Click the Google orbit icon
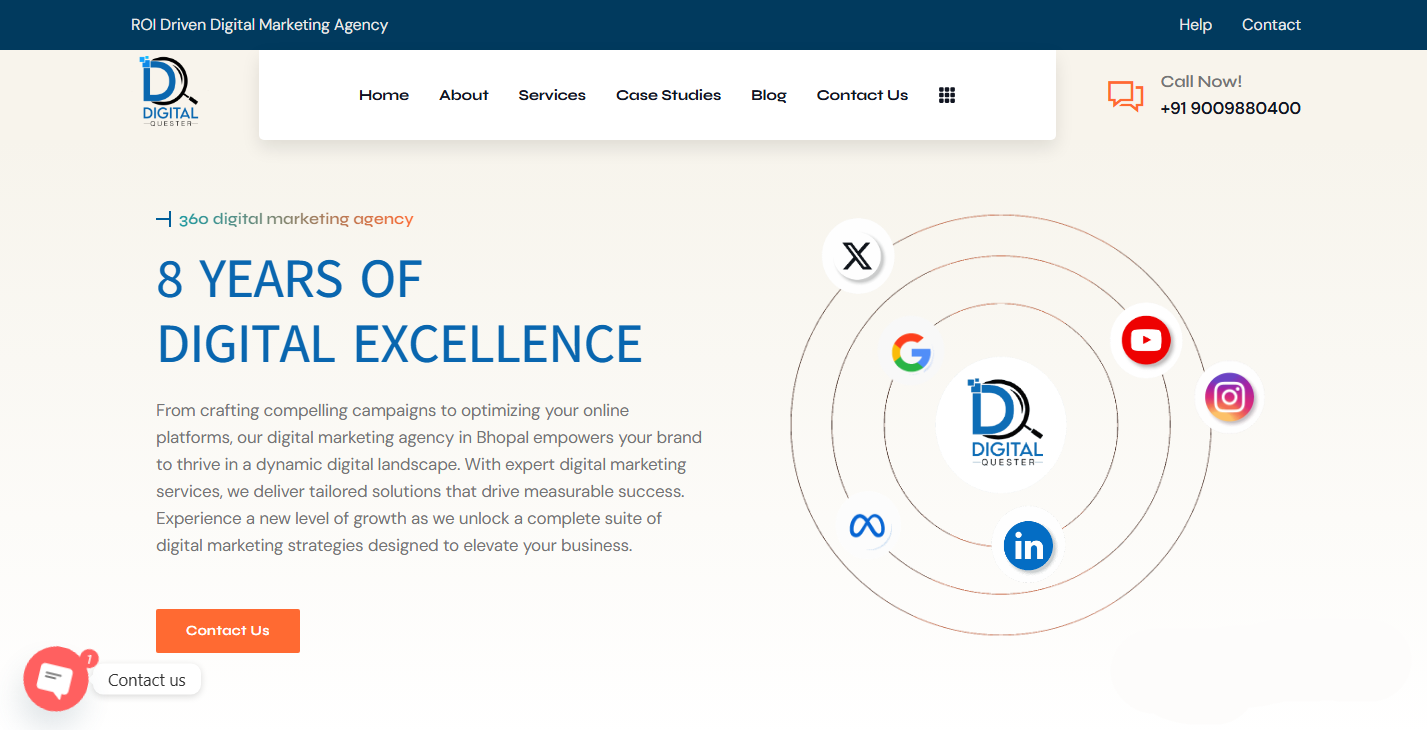This screenshot has height=730, width=1427. click(911, 352)
